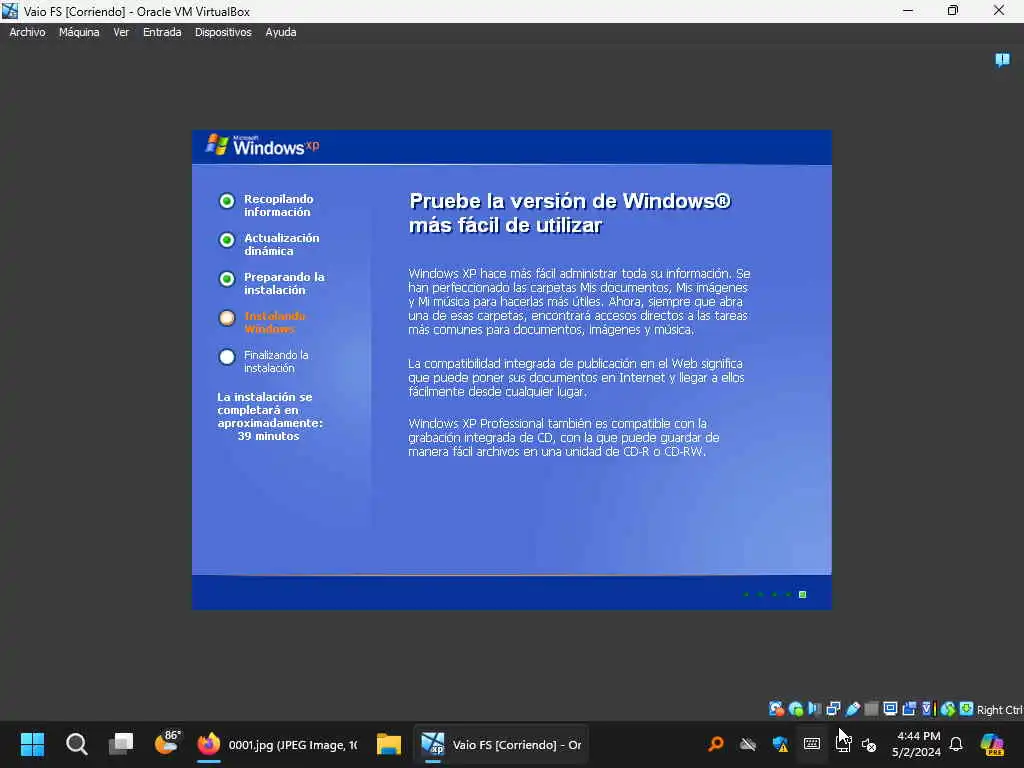This screenshot has height=768, width=1024.
Task: Open the Ver menu
Action: pos(121,32)
